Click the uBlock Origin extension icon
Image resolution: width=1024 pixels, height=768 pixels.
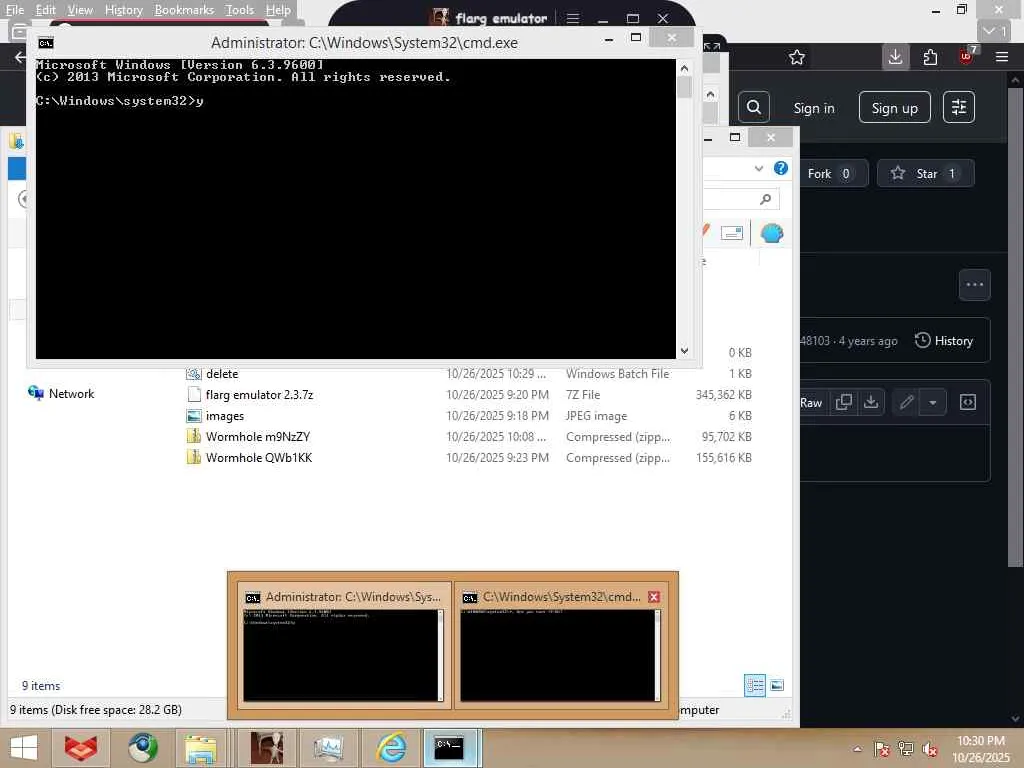[x=967, y=56]
